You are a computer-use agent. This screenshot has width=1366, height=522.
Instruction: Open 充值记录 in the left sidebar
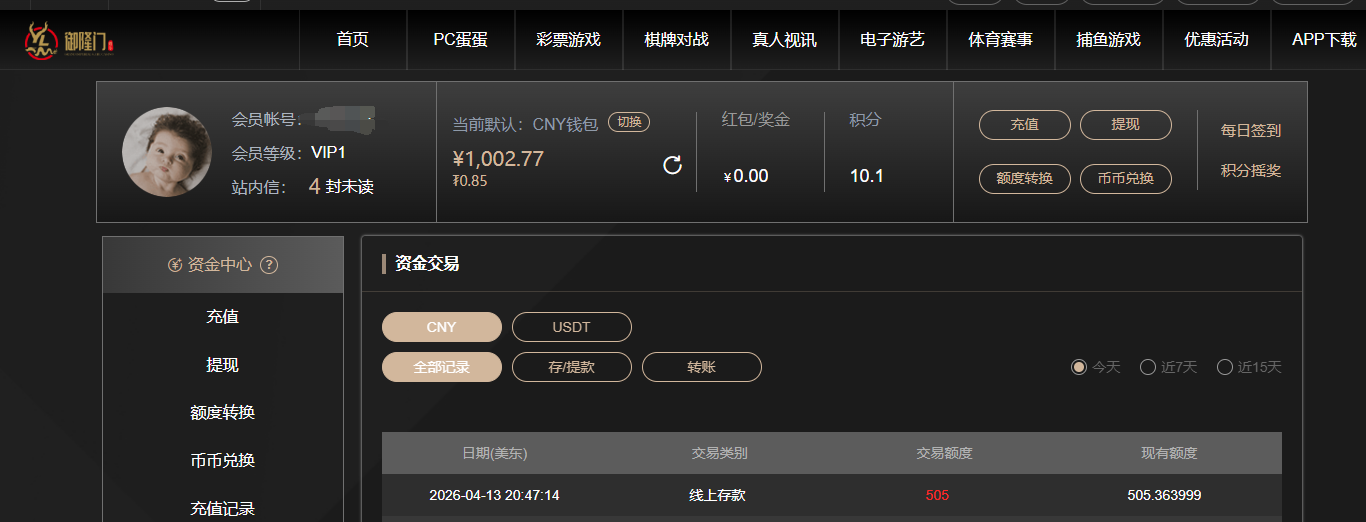click(222, 508)
